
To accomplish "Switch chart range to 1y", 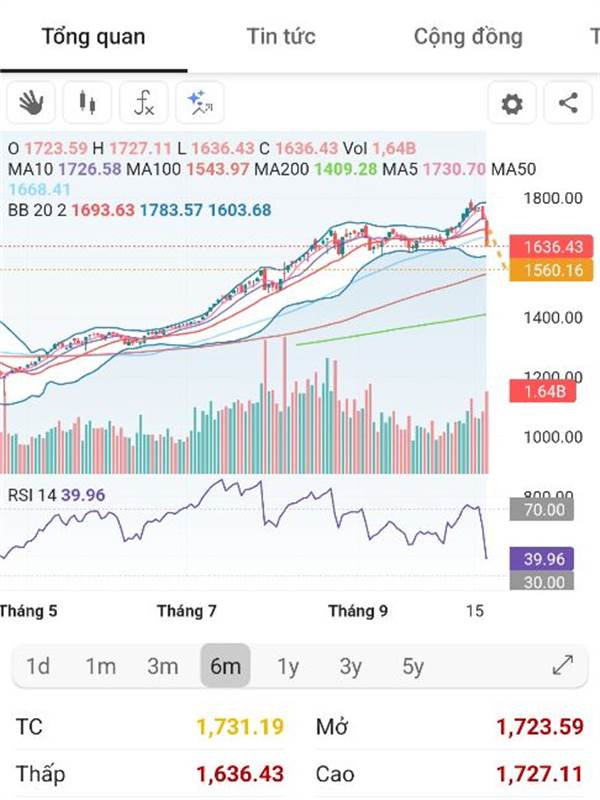I will [288, 666].
